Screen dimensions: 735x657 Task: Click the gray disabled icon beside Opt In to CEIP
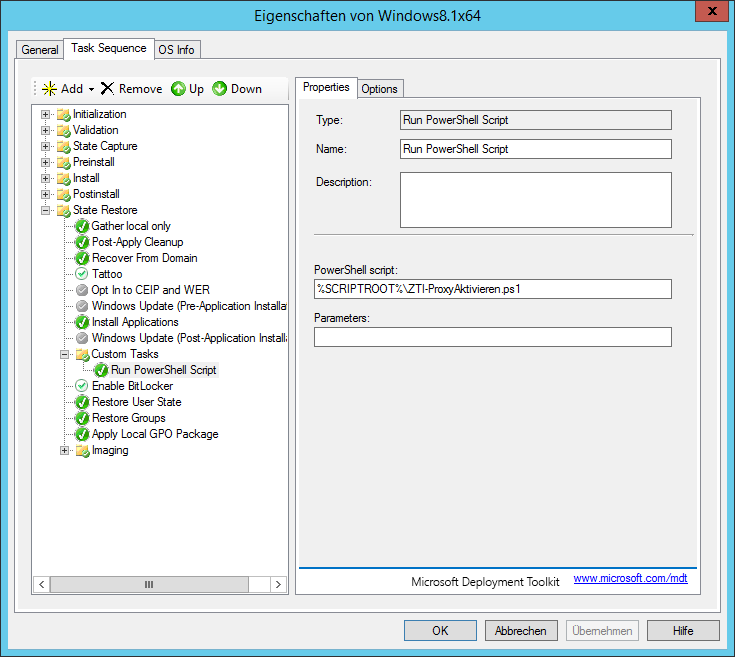[x=82, y=290]
